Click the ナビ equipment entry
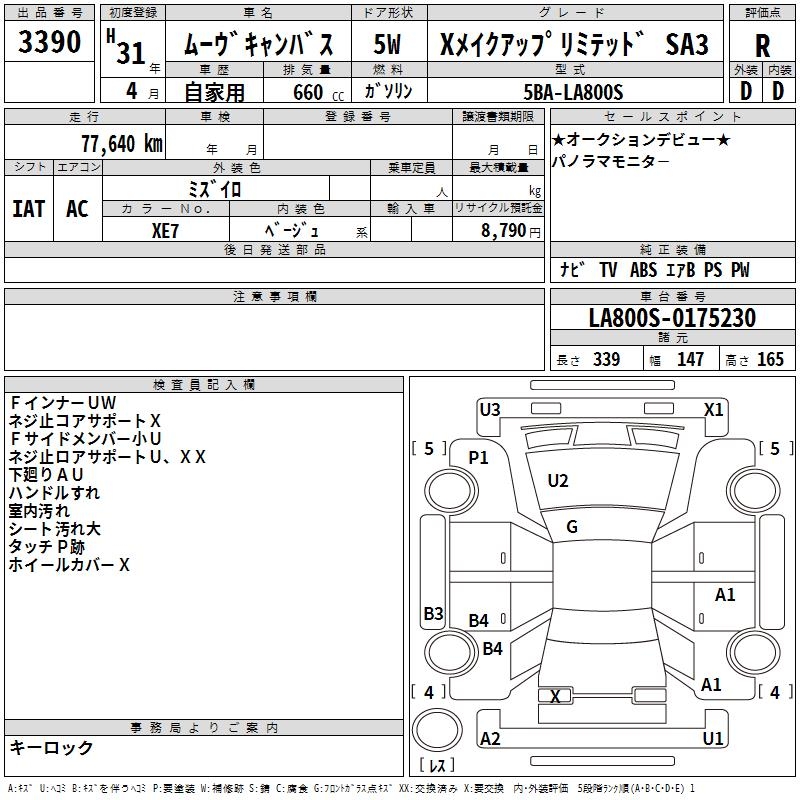Viewport: 800px width, 800px height. [571, 269]
